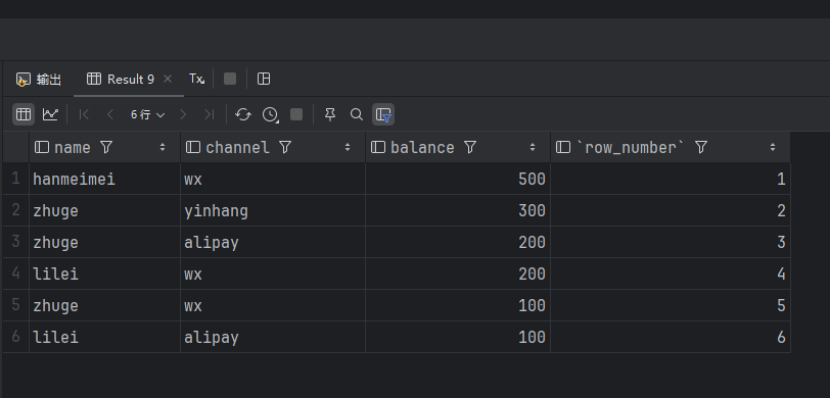The width and height of the screenshot is (830, 399).
Task: Sort by row_number column arrows
Action: 773,147
